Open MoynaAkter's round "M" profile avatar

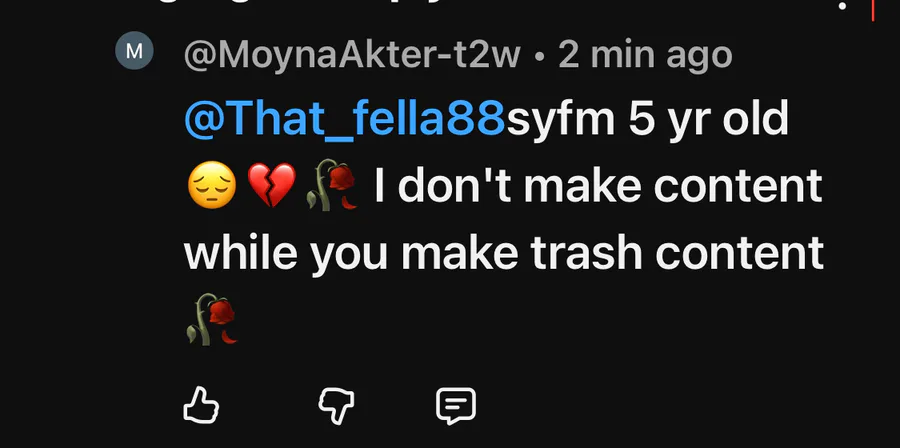135,51
